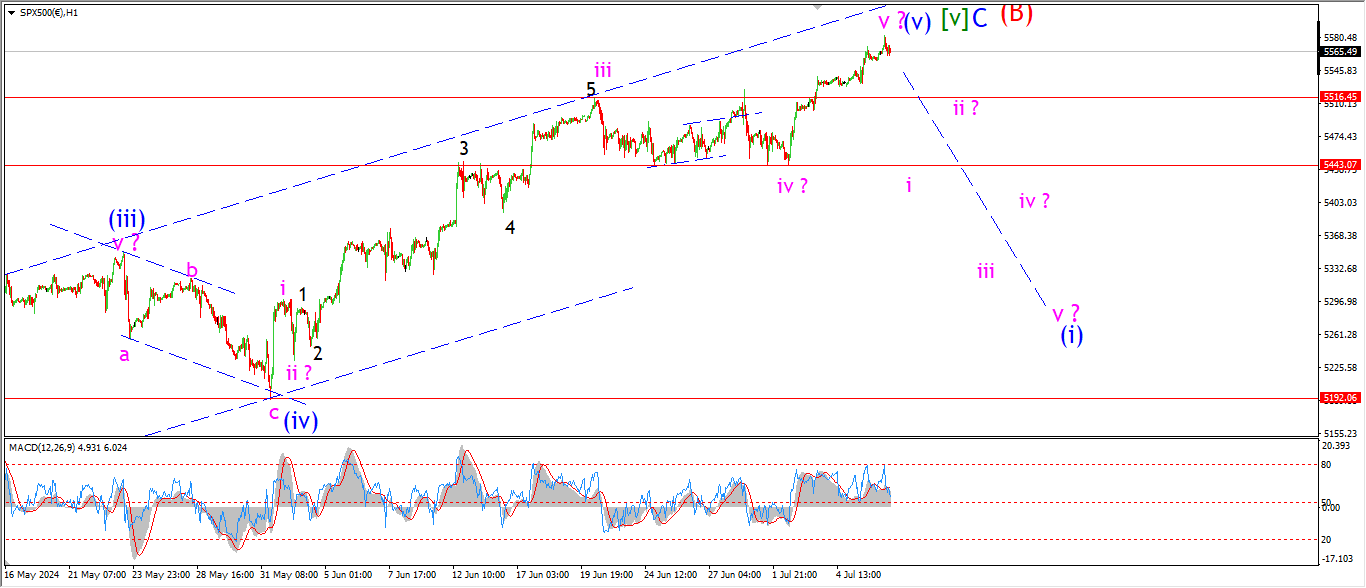
Task: Select the black current price tag 5565.49
Action: click(1339, 52)
